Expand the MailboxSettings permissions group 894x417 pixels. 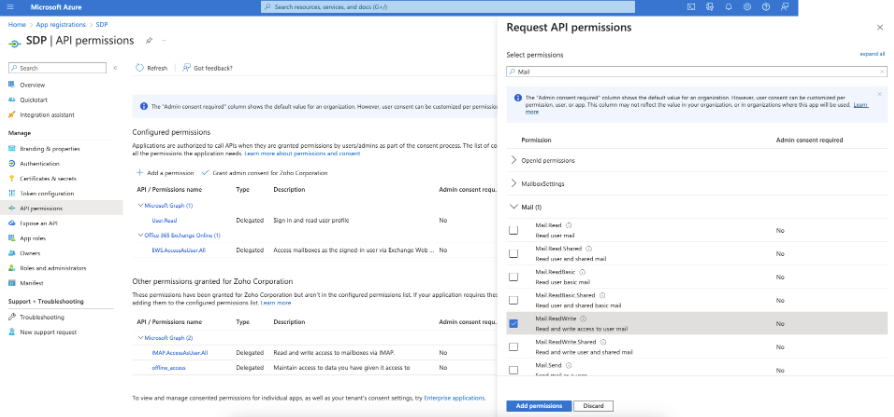click(x=514, y=183)
